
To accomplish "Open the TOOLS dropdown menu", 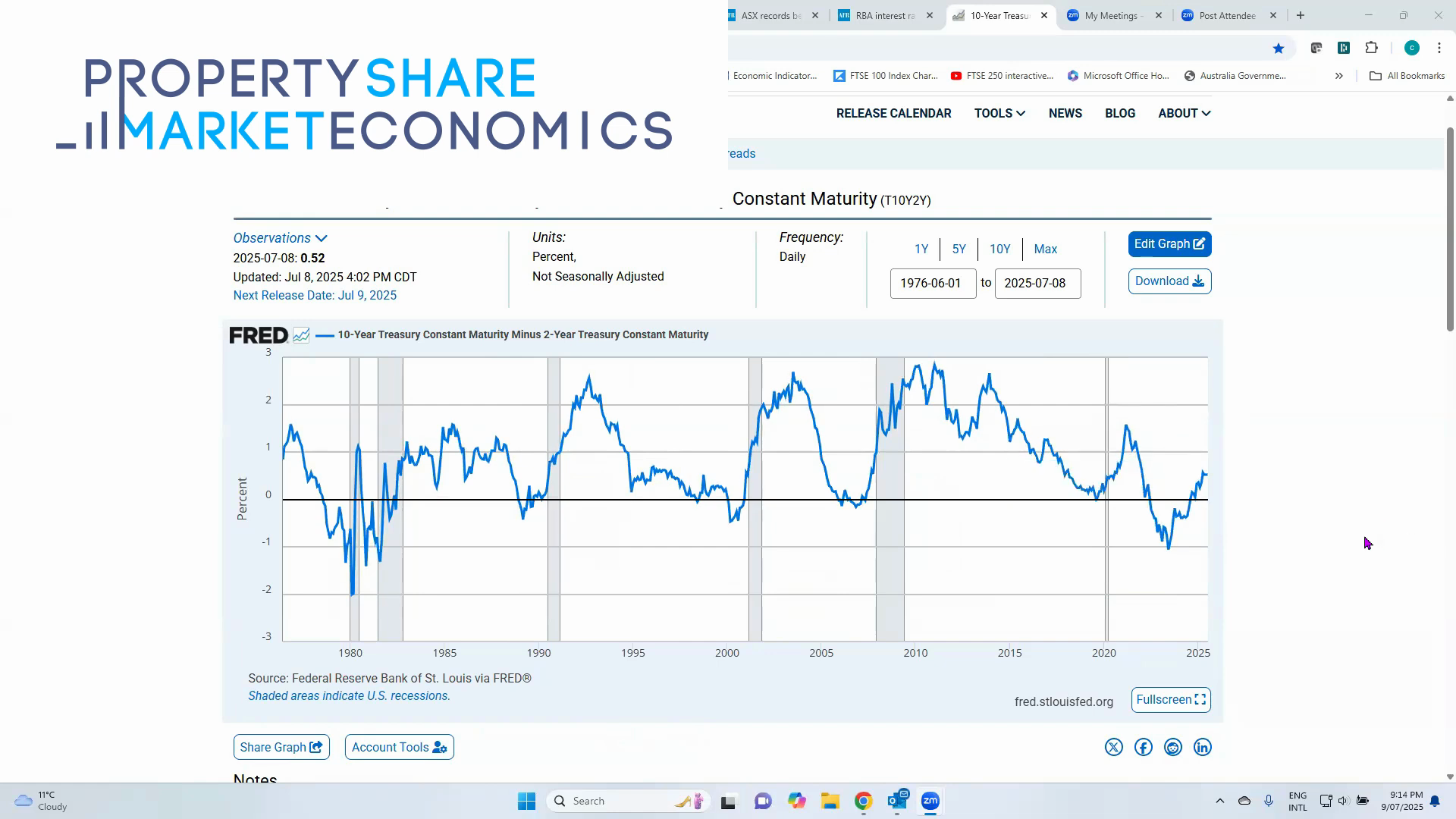I will click(x=999, y=113).
